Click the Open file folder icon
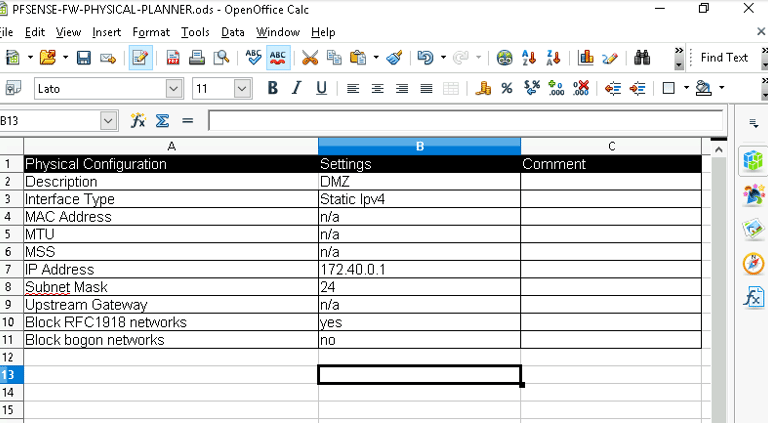The width and height of the screenshot is (768, 423). 48,58
